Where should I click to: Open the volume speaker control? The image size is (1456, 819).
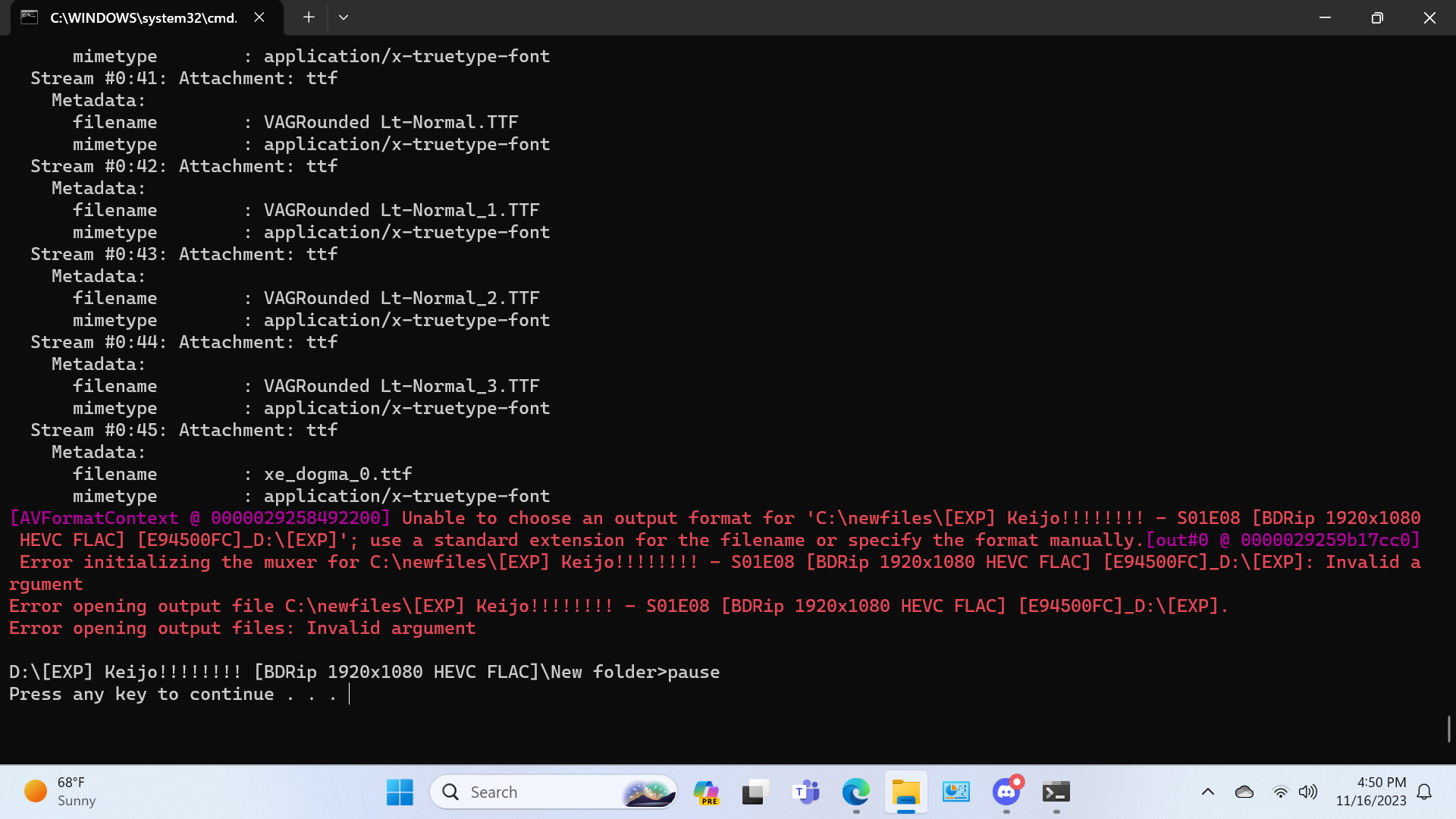1308,792
